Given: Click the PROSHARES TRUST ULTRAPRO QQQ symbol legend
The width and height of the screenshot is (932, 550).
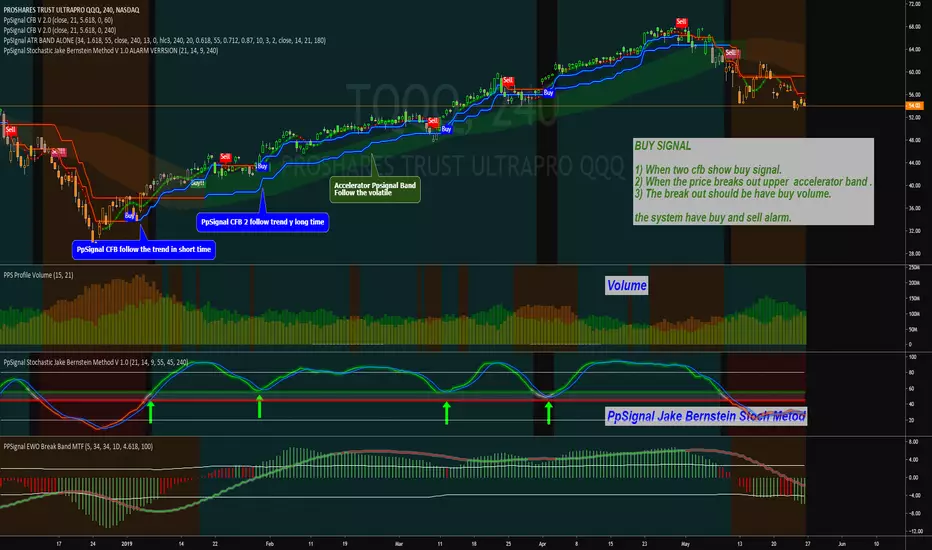Looking at the screenshot, I should pos(71,10).
